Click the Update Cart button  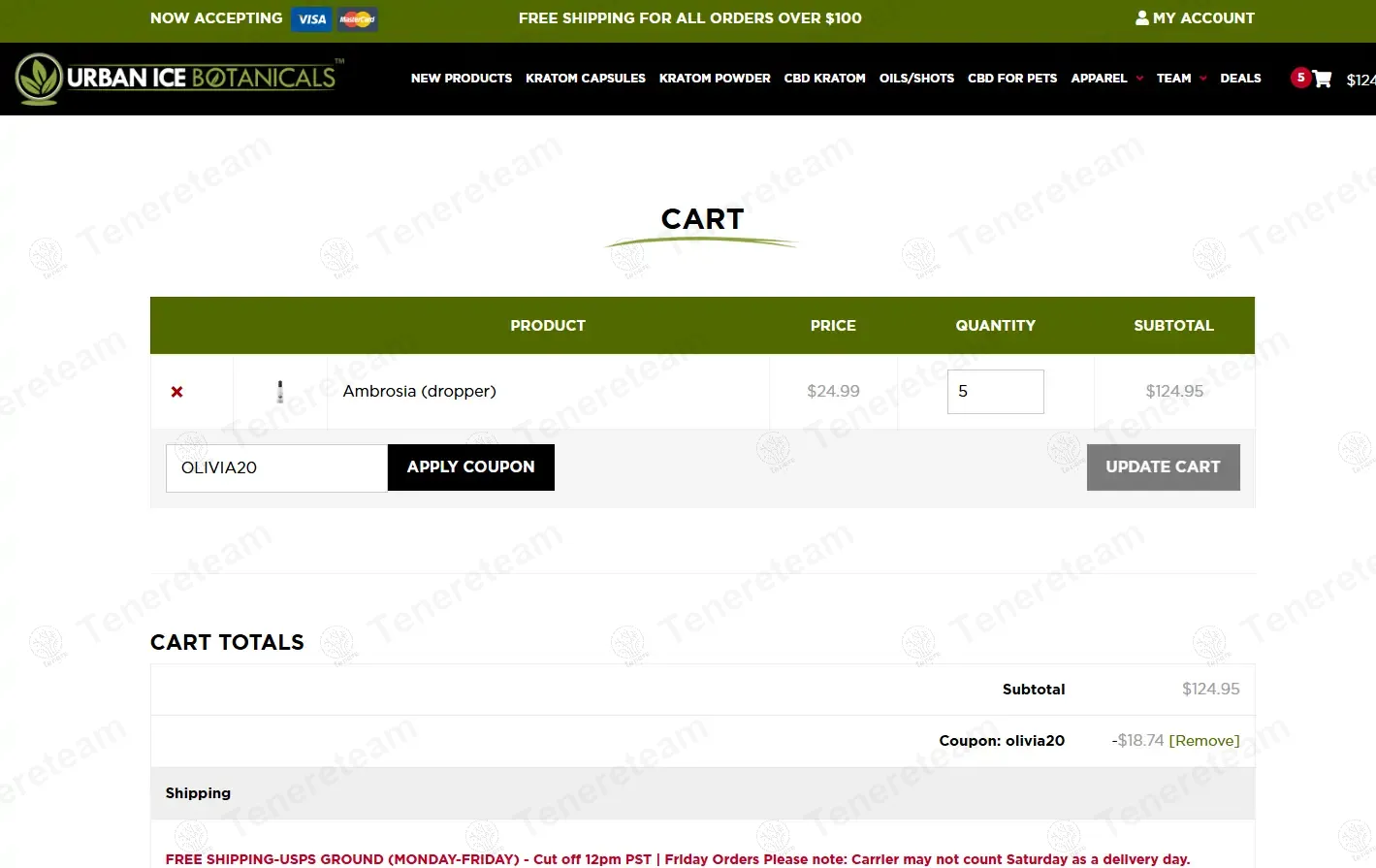(x=1164, y=467)
